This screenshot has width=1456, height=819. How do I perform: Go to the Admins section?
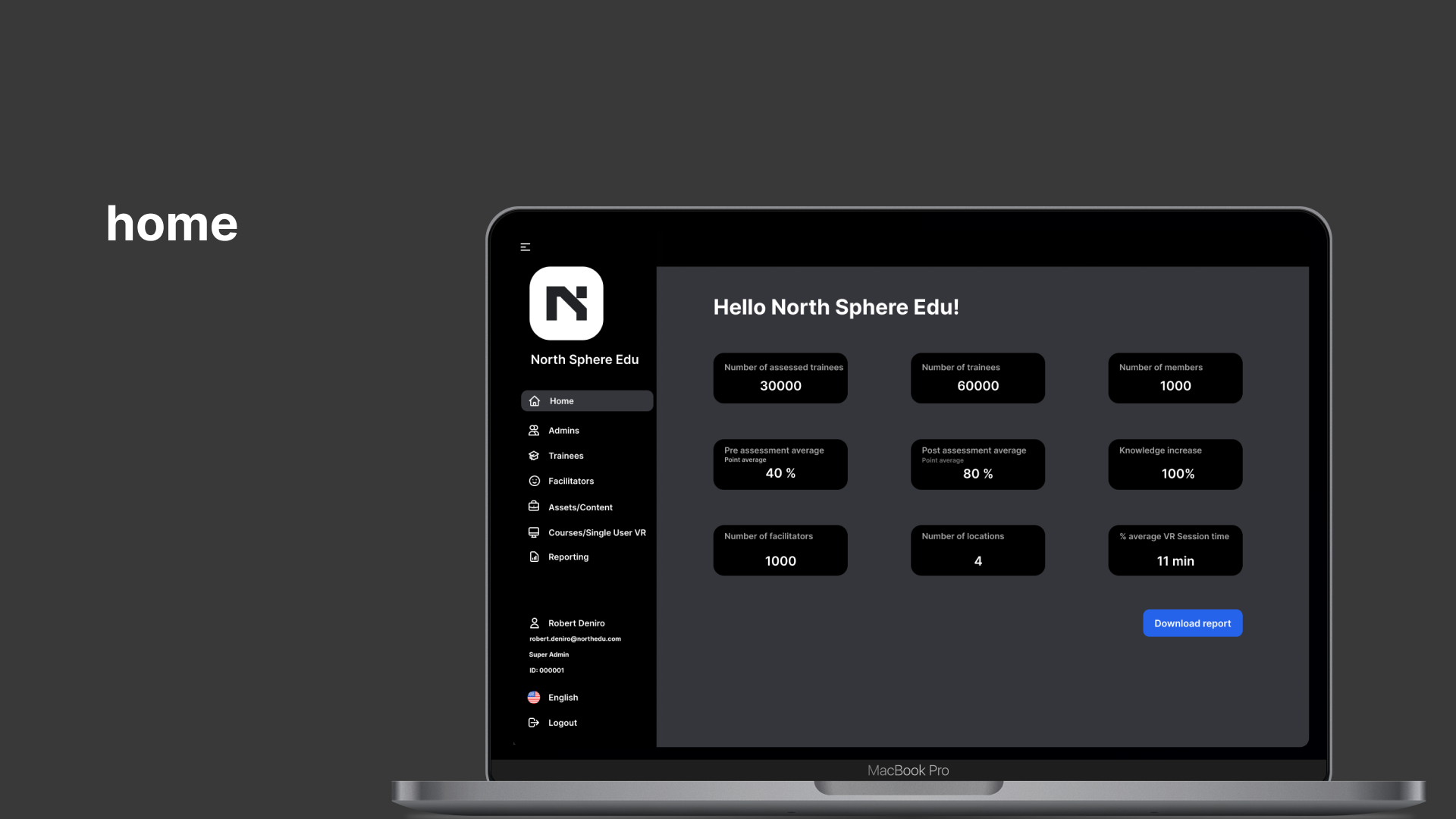(x=563, y=431)
